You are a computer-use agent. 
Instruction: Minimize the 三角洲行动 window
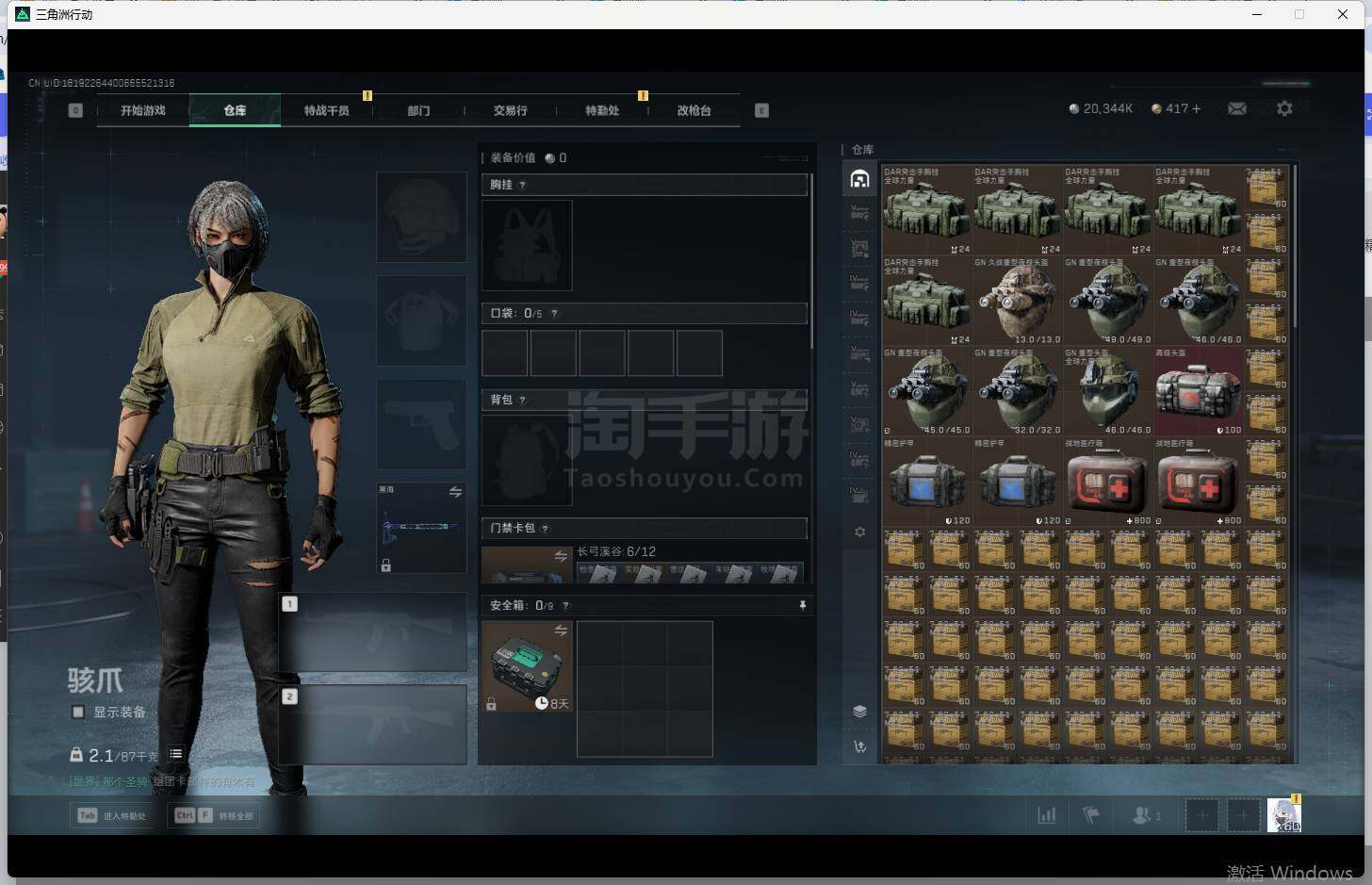(1257, 14)
